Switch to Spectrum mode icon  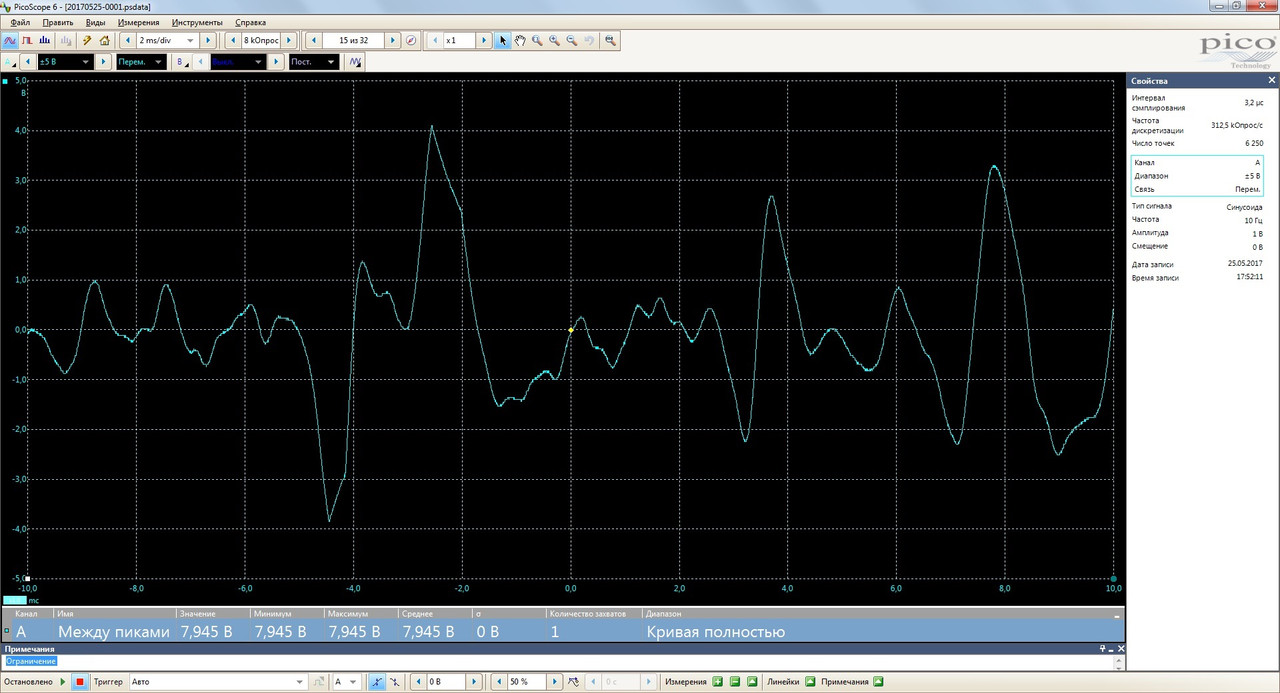pyautogui.click(x=46, y=40)
